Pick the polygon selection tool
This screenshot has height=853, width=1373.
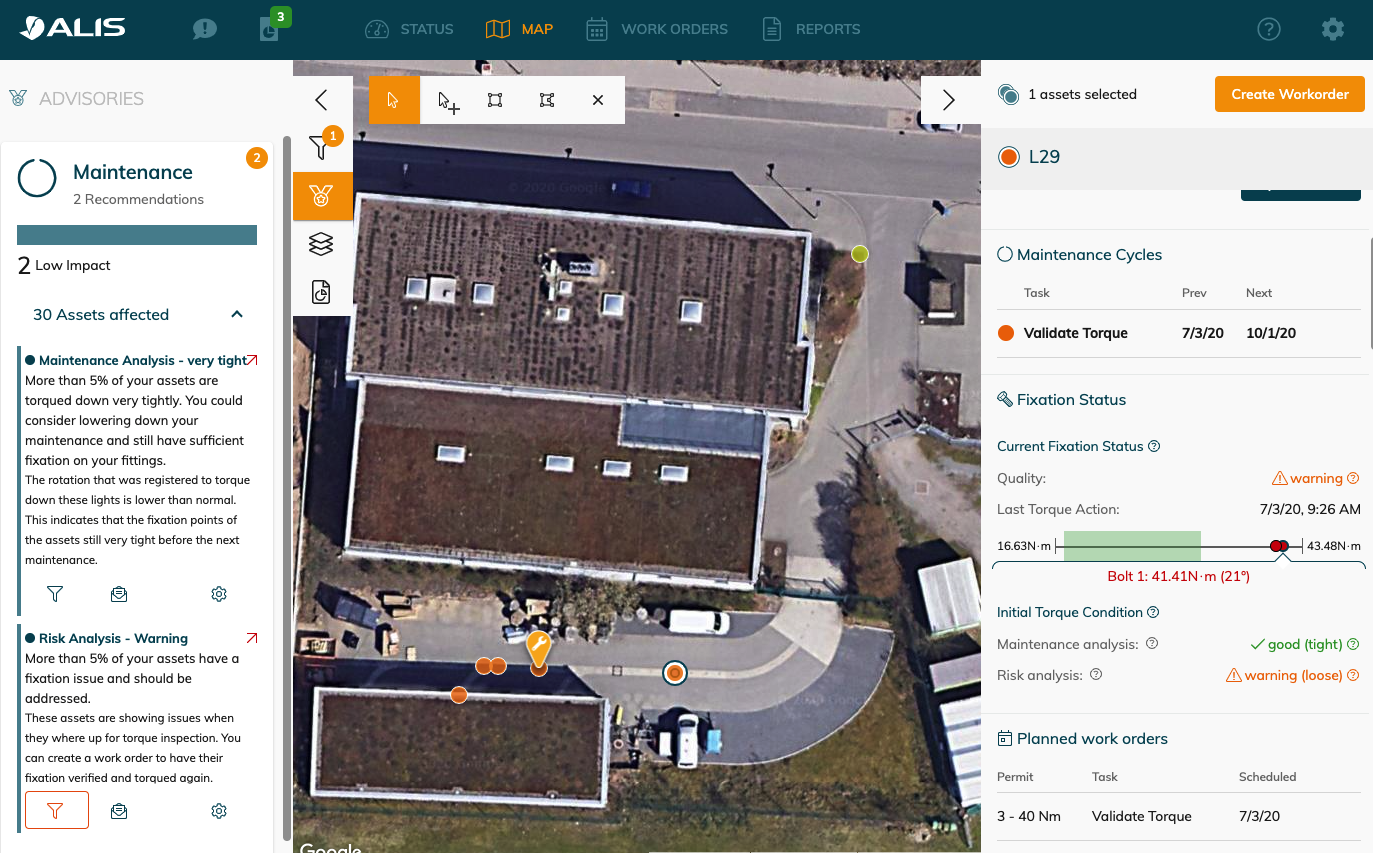(x=546, y=100)
